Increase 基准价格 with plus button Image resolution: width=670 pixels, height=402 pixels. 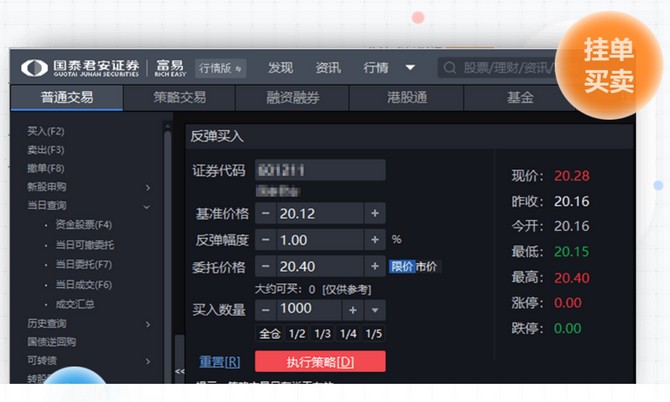click(375, 213)
